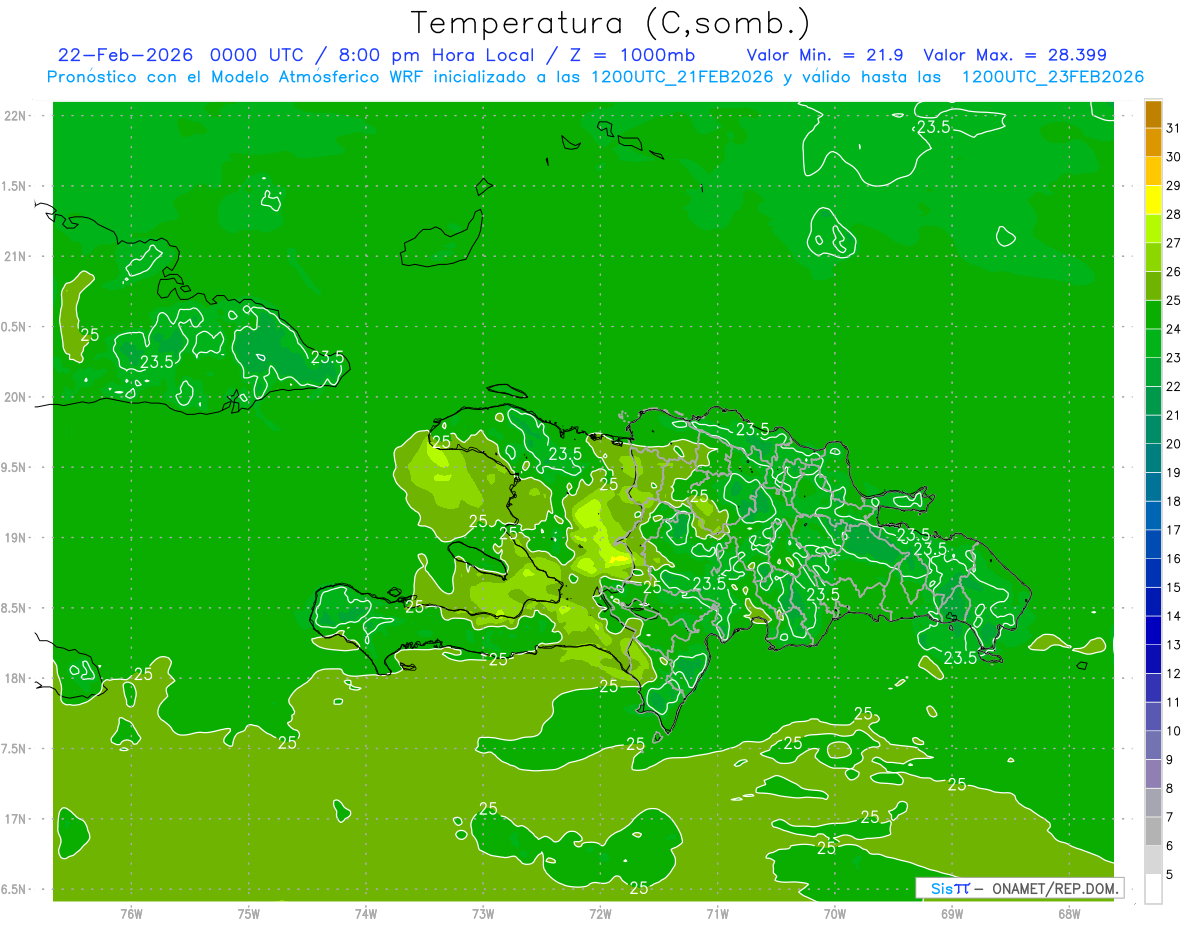Viewport: 1200px width, 927px height.
Task: Pick the white swatch below 5 in legend
Action: click(1153, 889)
